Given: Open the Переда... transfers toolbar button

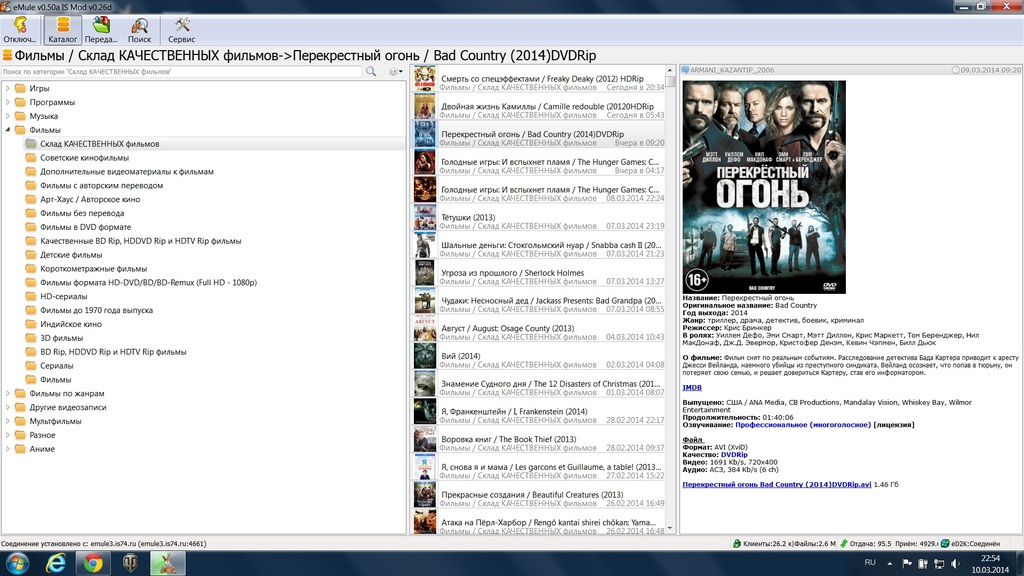Looking at the screenshot, I should pyautogui.click(x=101, y=31).
